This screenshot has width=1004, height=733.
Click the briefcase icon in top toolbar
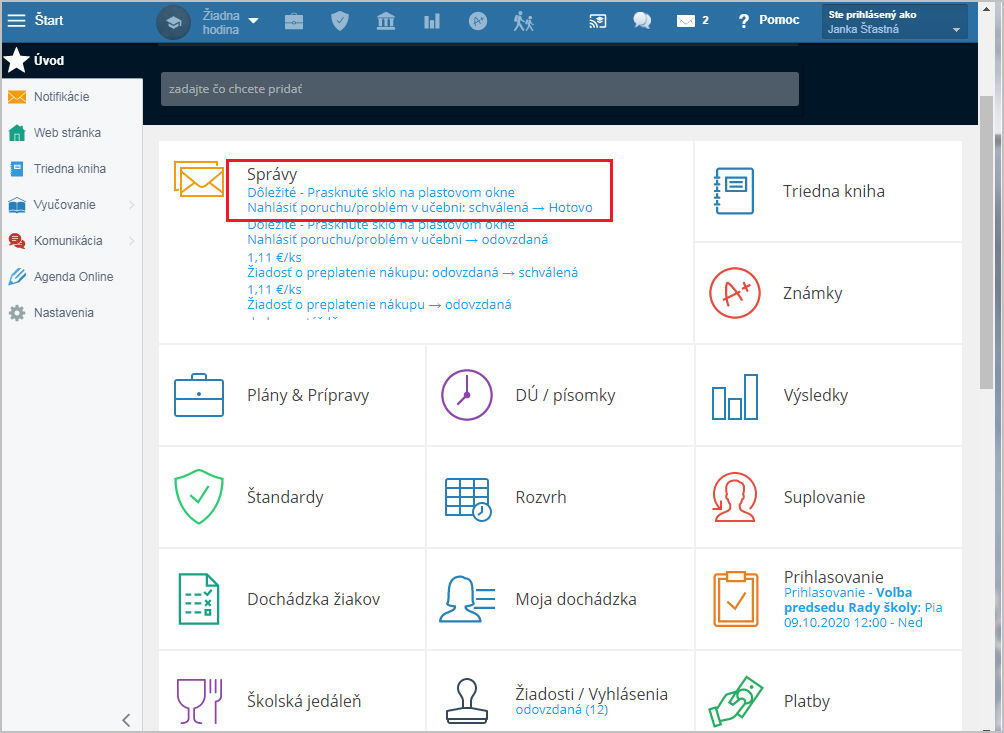click(x=294, y=21)
